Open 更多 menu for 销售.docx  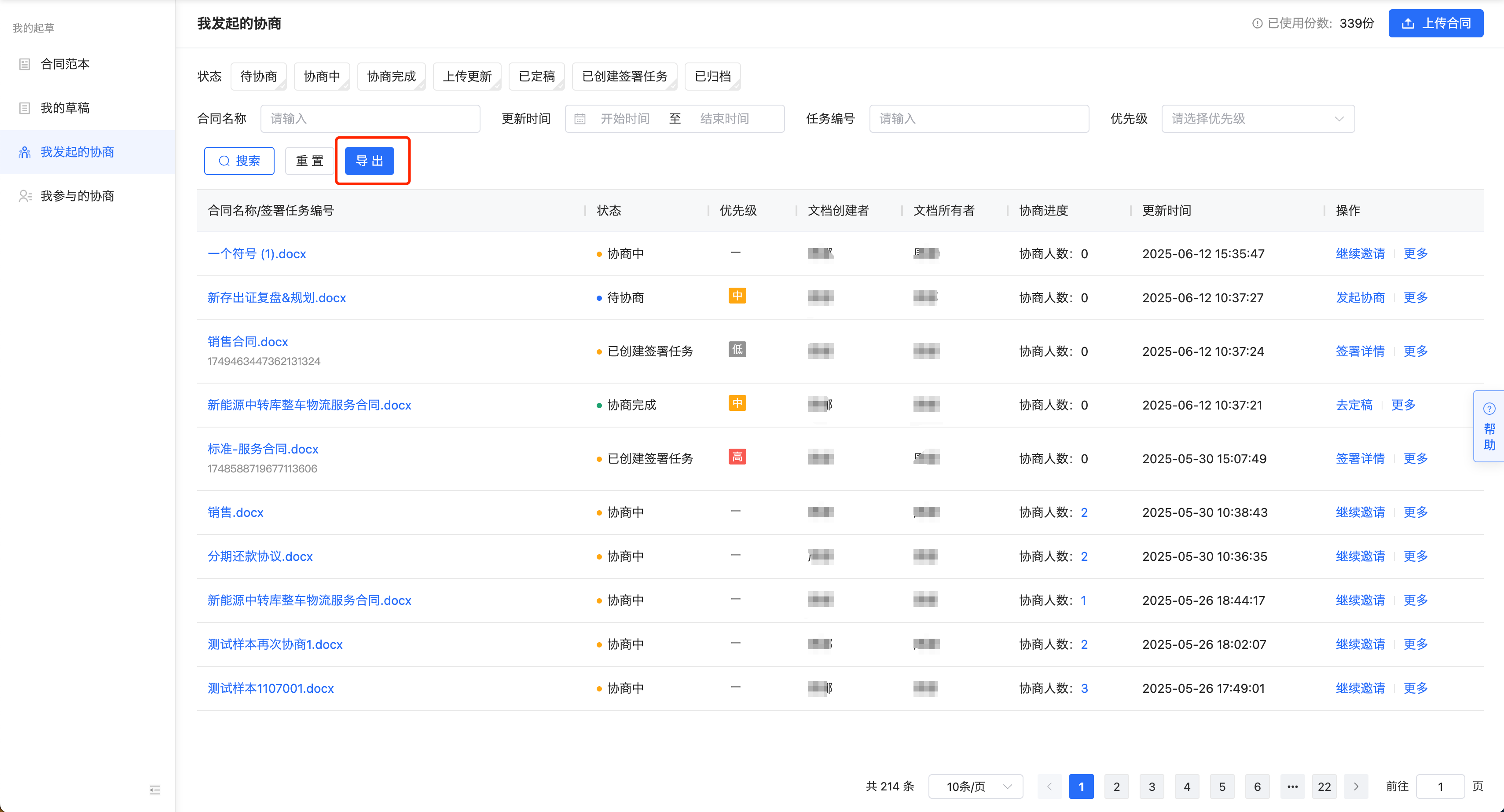1415,512
